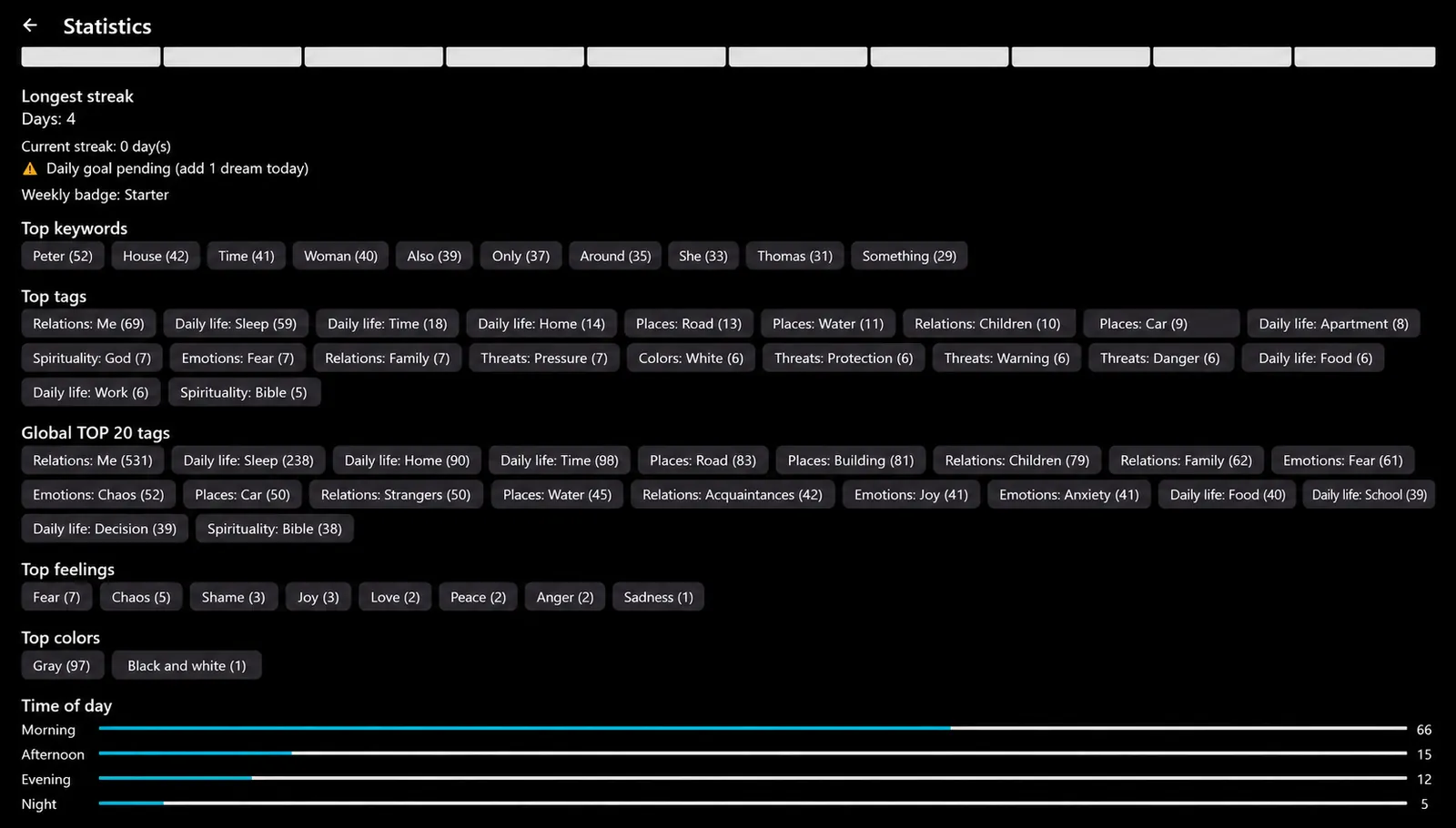Select the Shame (3) feeling chip
The image size is (1456, 828).
coord(234,598)
